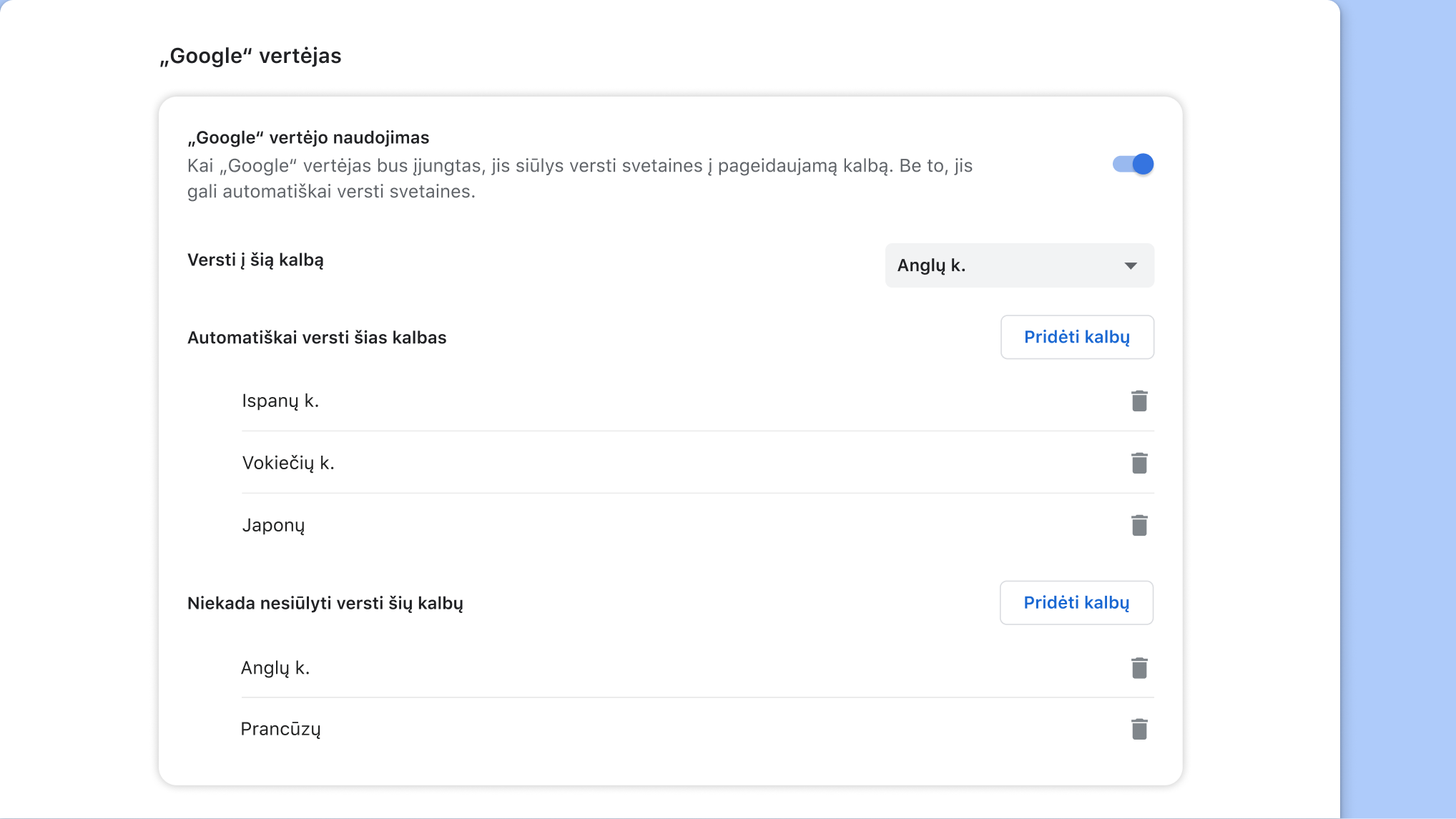The width and height of the screenshot is (1456, 819).
Task: Click the Ispanų k. language row
Action: (x=281, y=401)
